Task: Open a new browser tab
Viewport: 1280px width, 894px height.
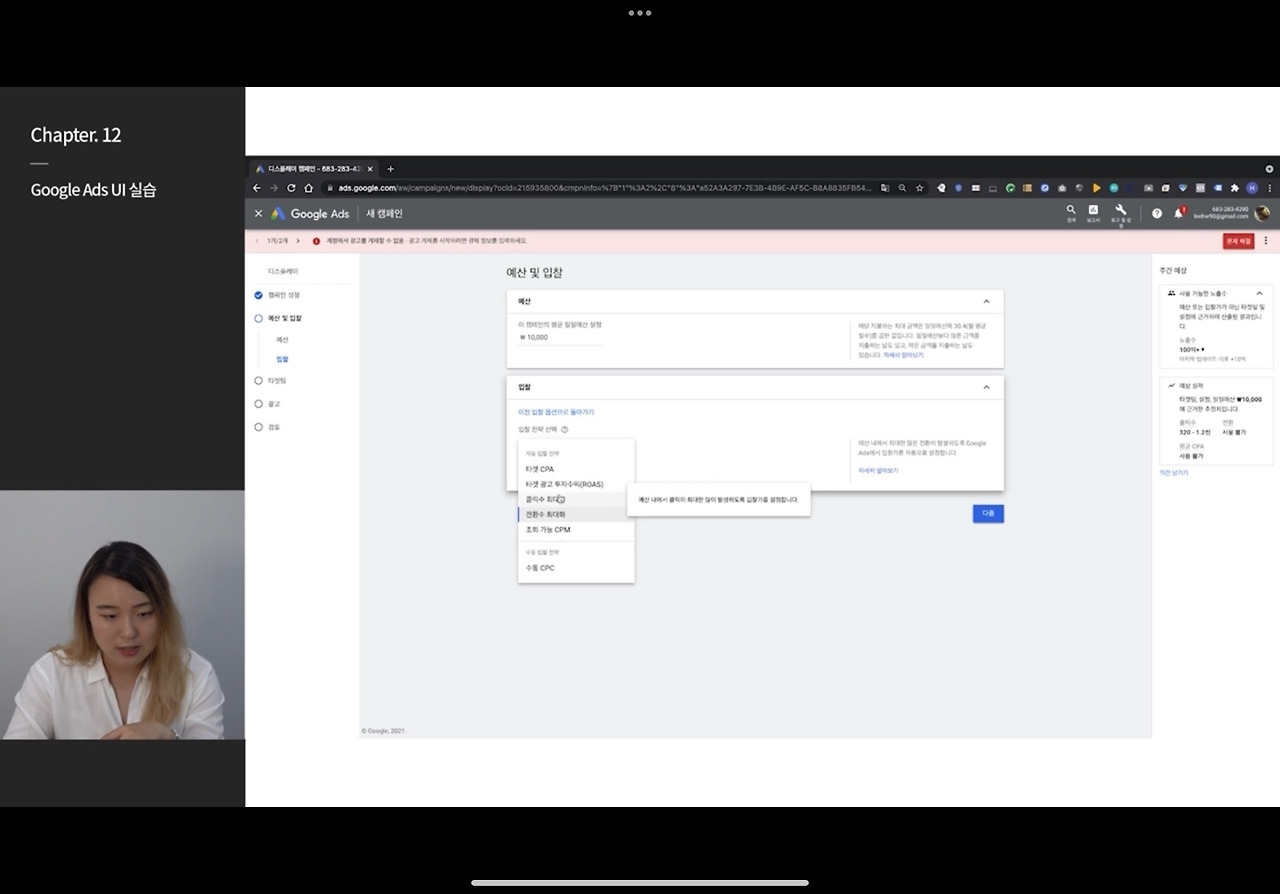Action: tap(390, 169)
